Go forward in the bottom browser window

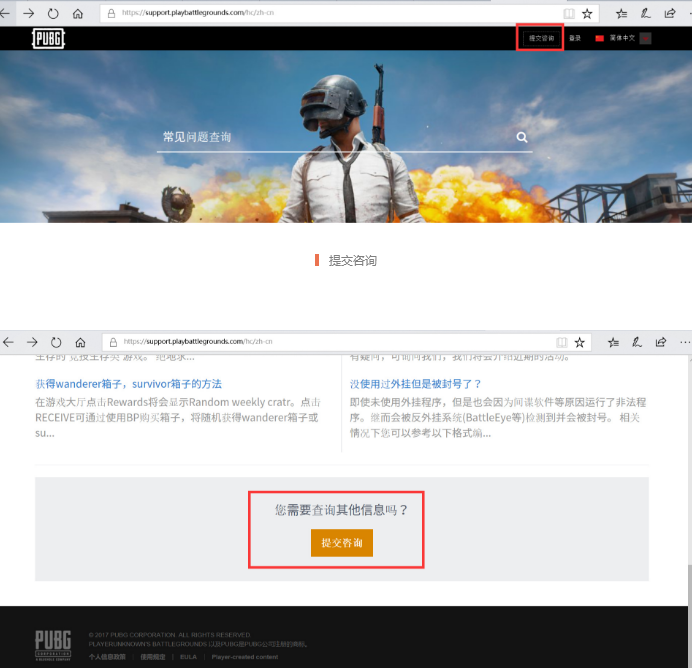[32, 342]
